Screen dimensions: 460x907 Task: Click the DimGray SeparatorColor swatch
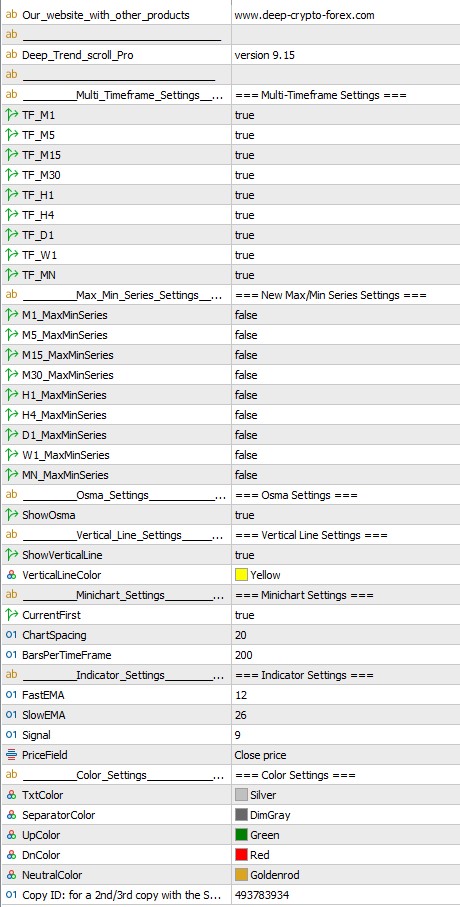[241, 815]
